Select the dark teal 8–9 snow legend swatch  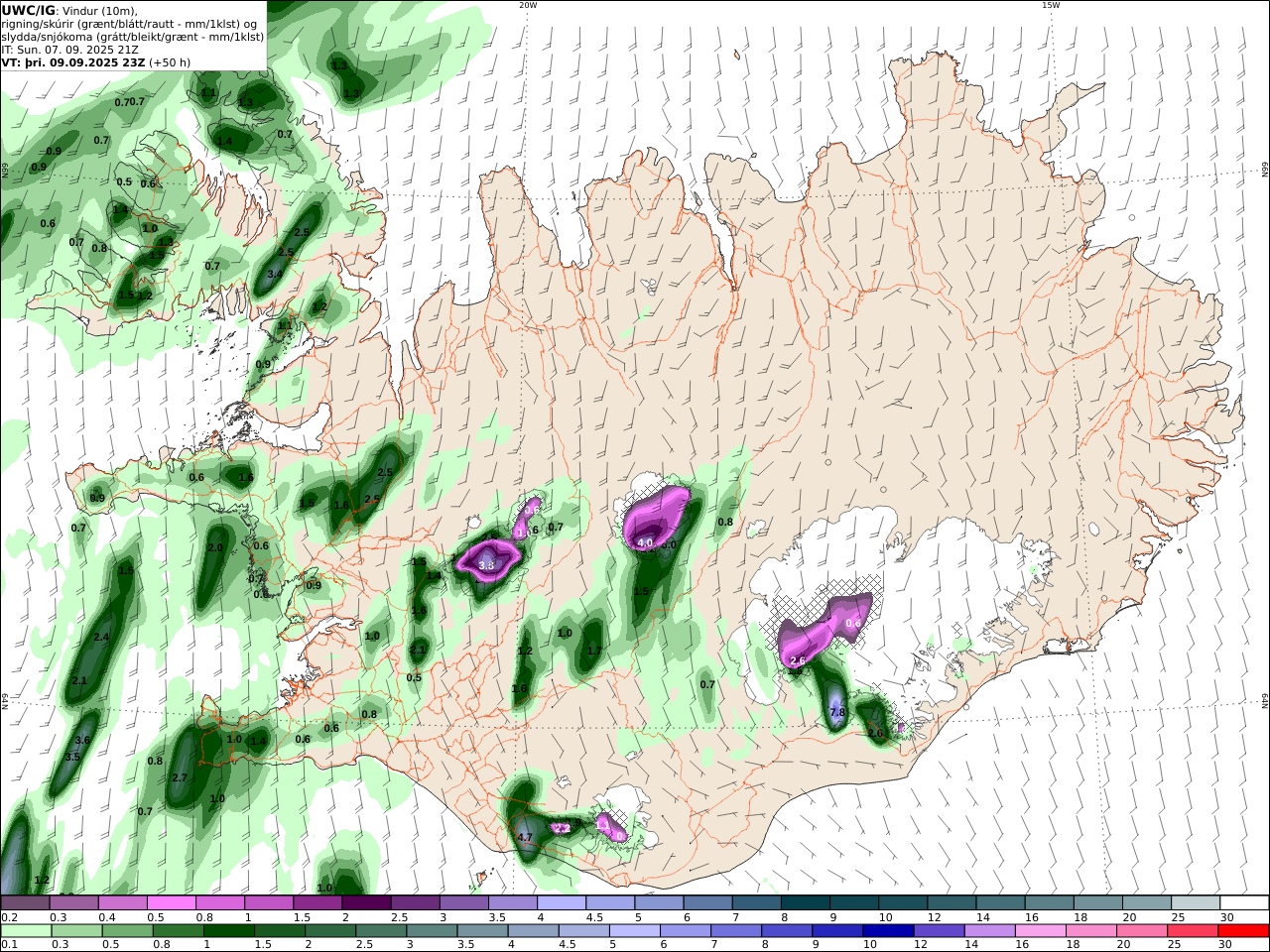click(805, 903)
